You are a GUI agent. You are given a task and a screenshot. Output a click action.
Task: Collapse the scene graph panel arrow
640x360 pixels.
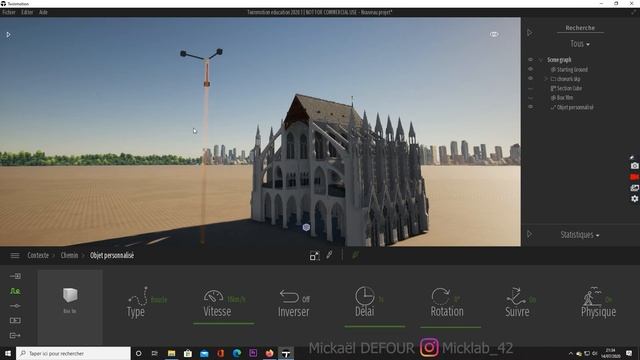529,33
